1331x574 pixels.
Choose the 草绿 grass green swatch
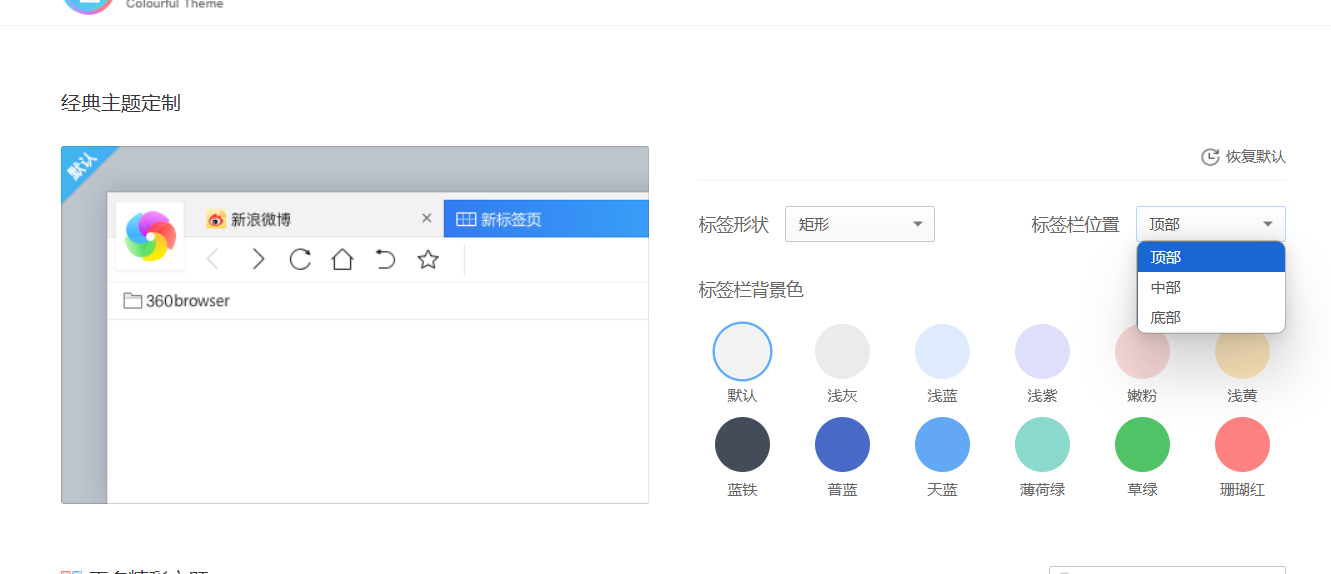coord(1142,445)
